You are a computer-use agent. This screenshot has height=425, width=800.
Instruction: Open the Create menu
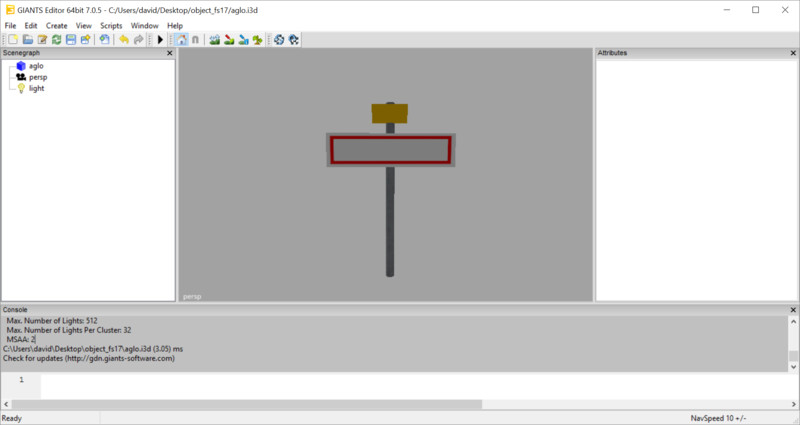tap(56, 25)
